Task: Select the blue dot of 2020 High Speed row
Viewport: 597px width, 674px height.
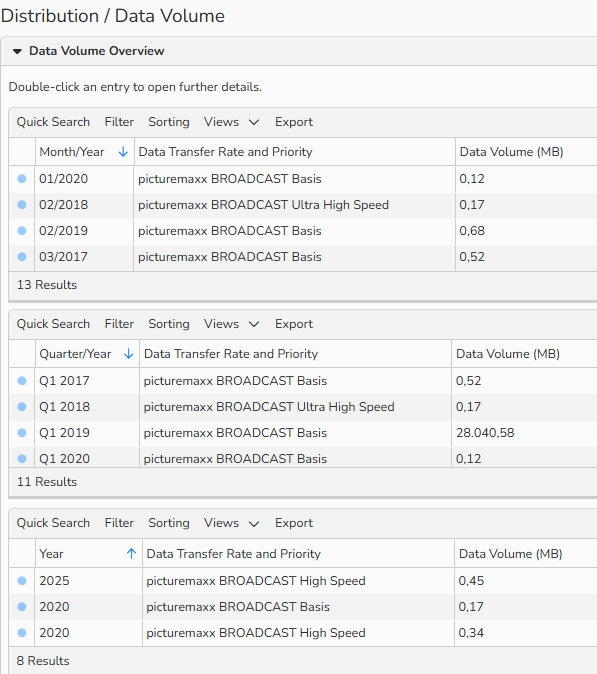Action: click(x=22, y=633)
